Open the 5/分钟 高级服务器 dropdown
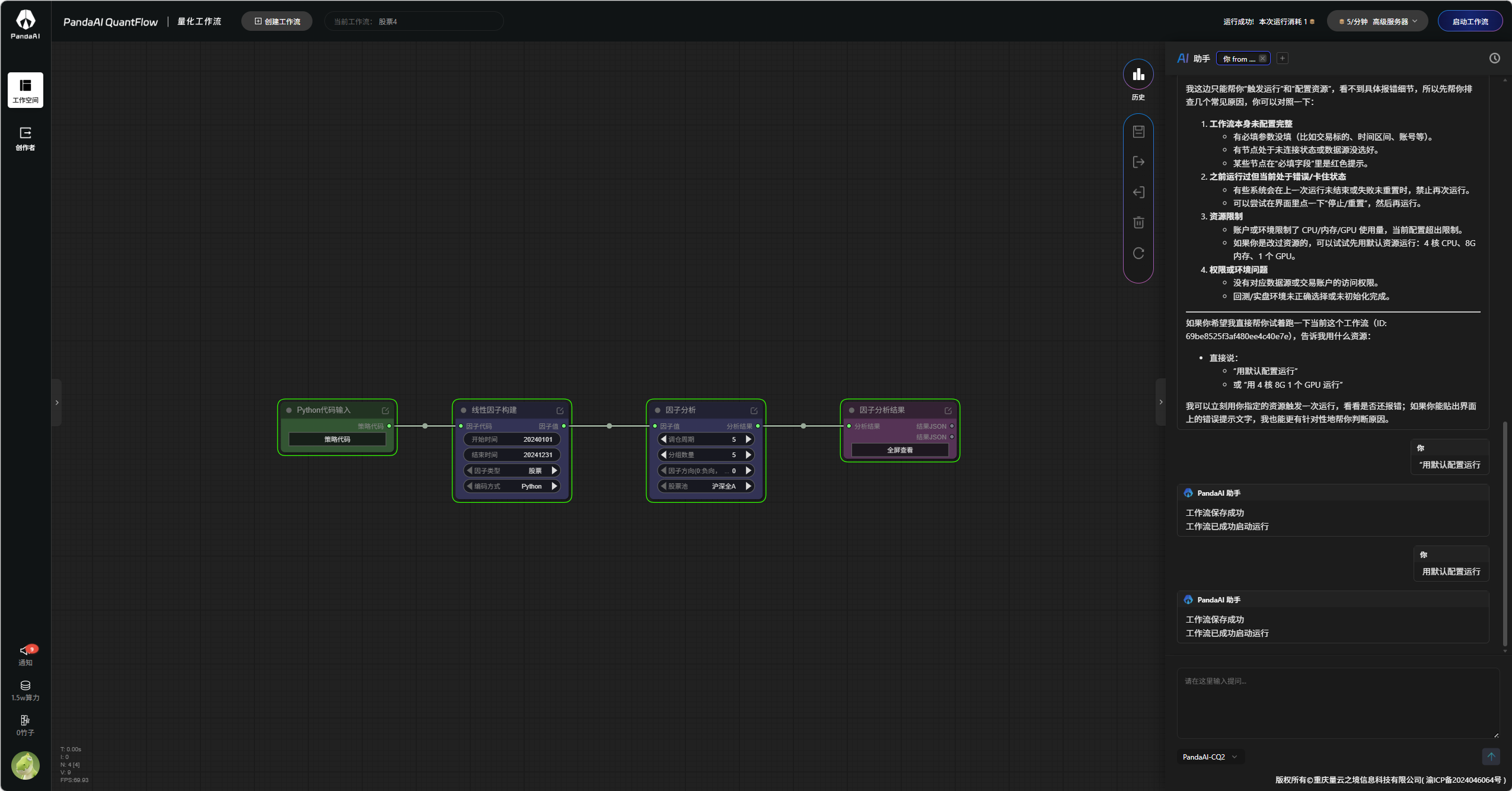This screenshot has height=791, width=1512. (1377, 21)
